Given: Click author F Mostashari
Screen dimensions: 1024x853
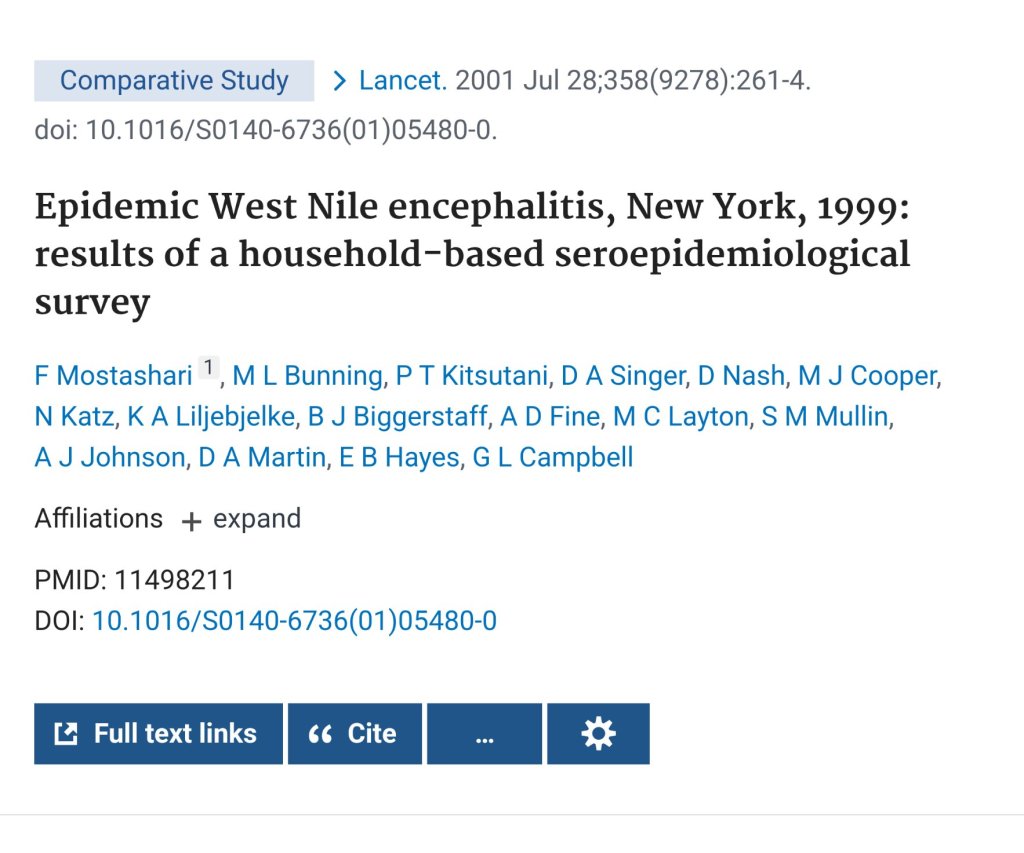Looking at the screenshot, I should pyautogui.click(x=113, y=376).
